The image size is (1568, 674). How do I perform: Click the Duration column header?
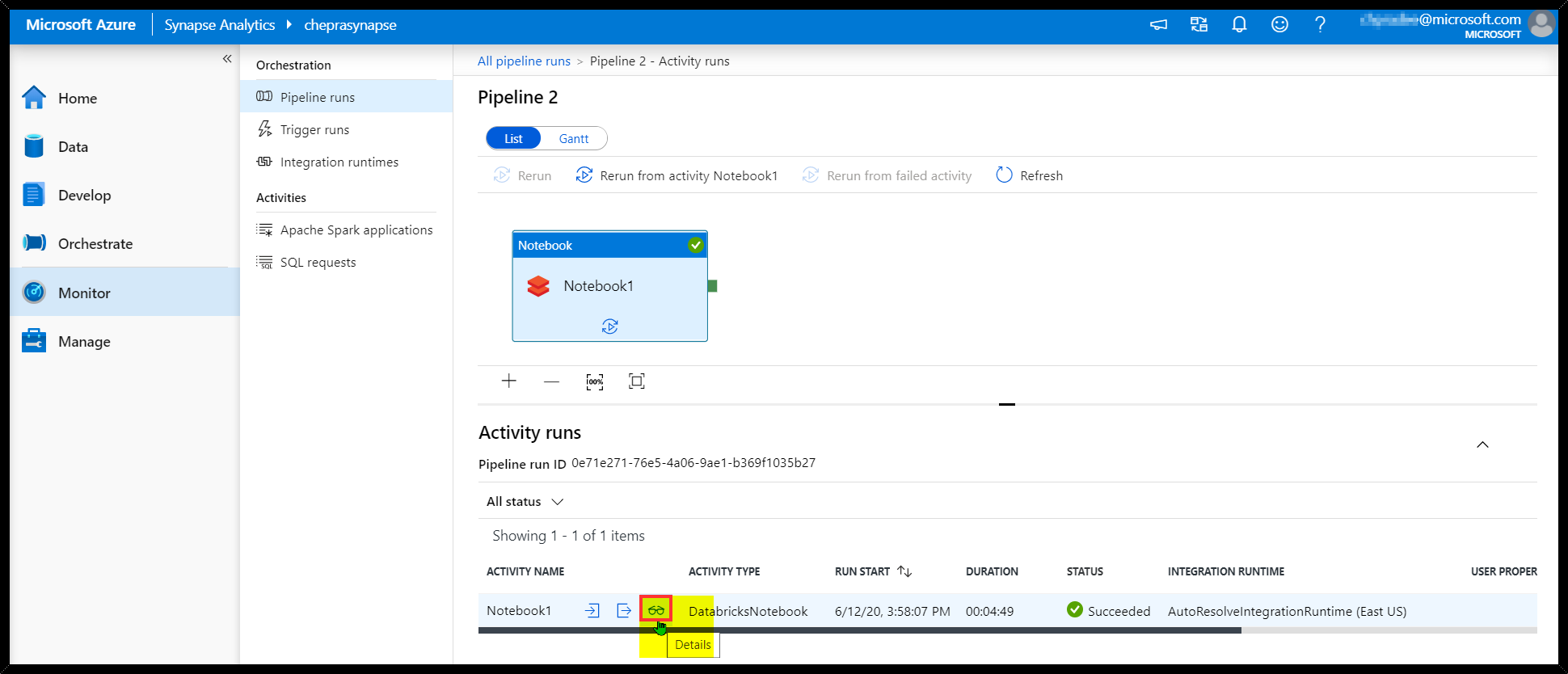pyautogui.click(x=992, y=571)
